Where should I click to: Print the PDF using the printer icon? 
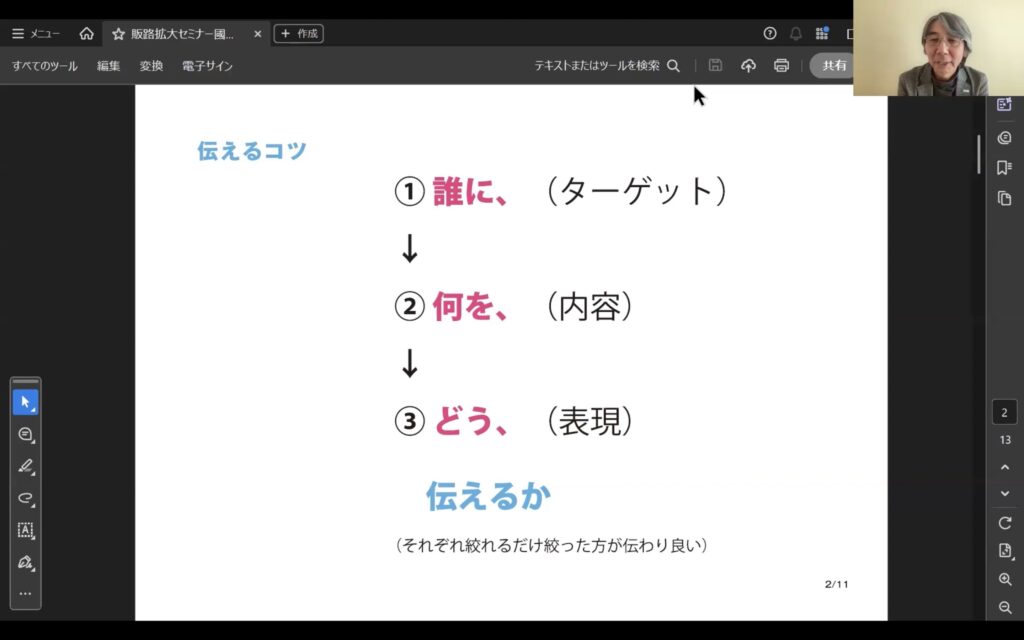[x=781, y=65]
